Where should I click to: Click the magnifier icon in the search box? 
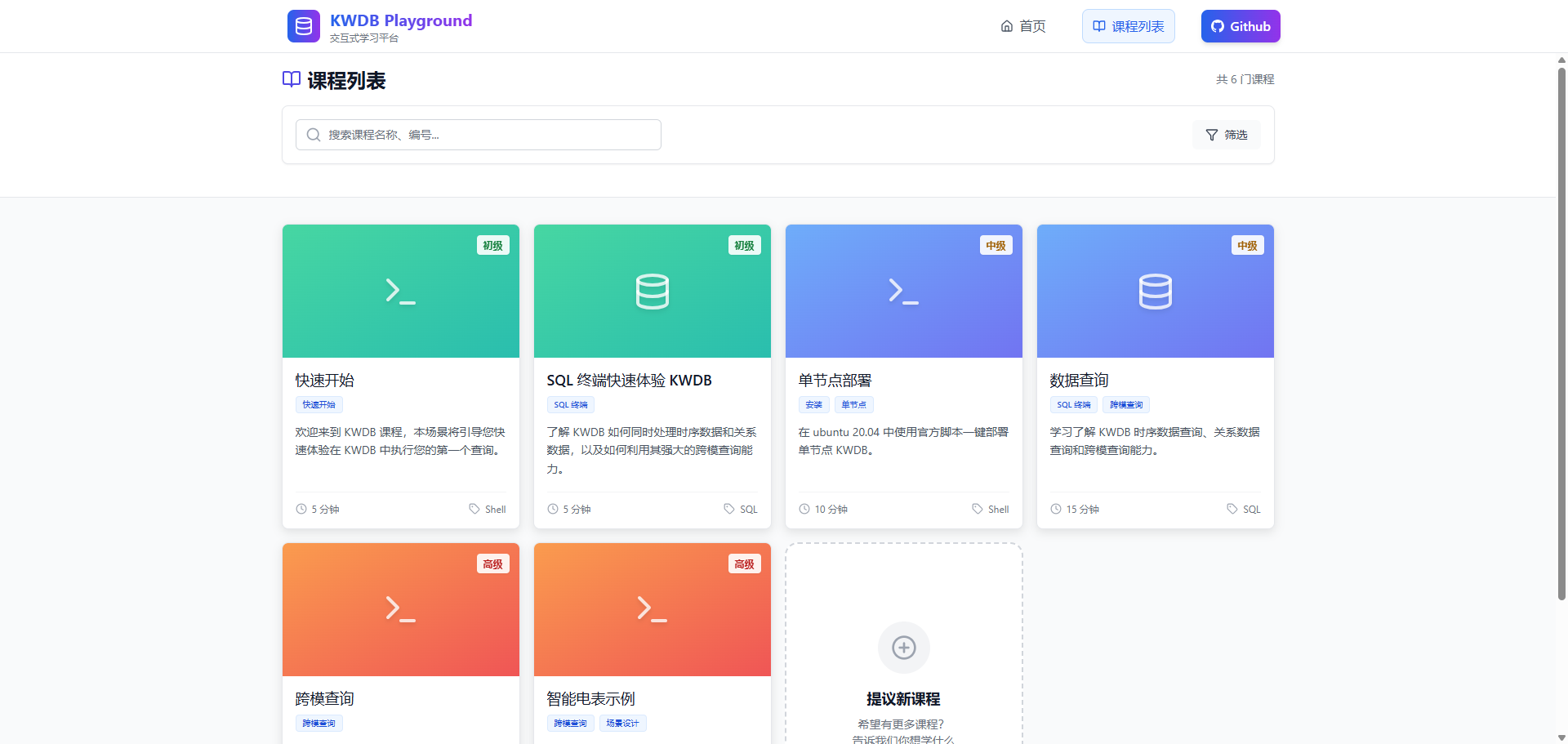point(314,135)
